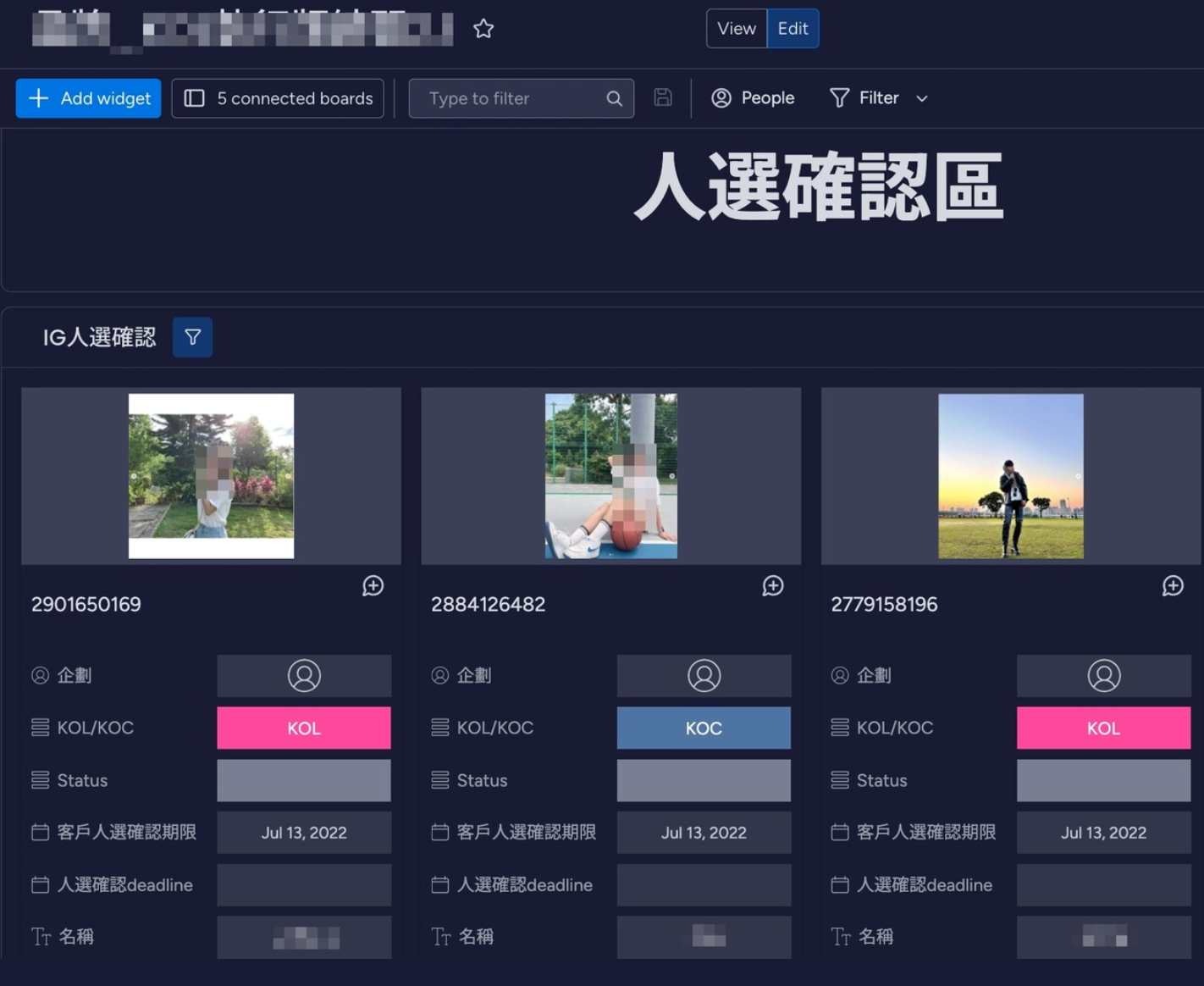Viewport: 1204px width, 986px height.
Task: Switch dashboard to Edit mode
Action: pos(793,29)
